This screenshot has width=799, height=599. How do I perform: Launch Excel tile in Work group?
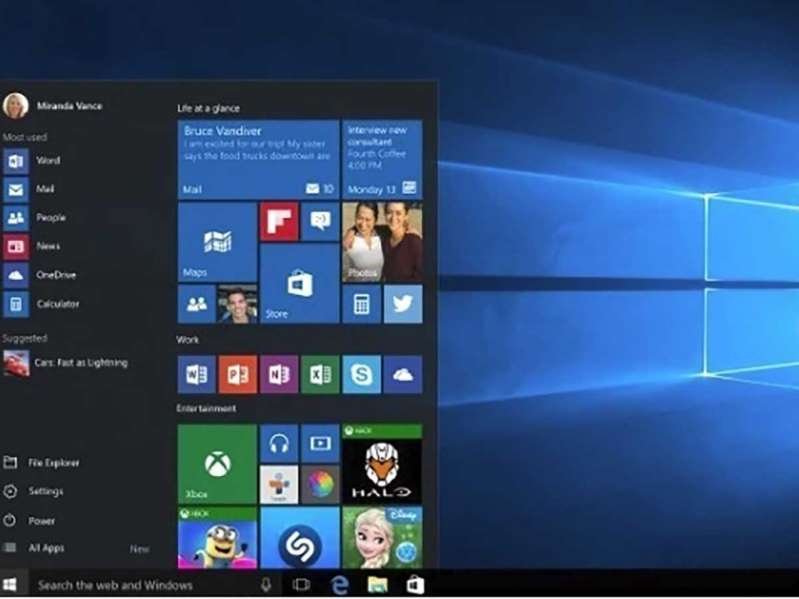(320, 375)
